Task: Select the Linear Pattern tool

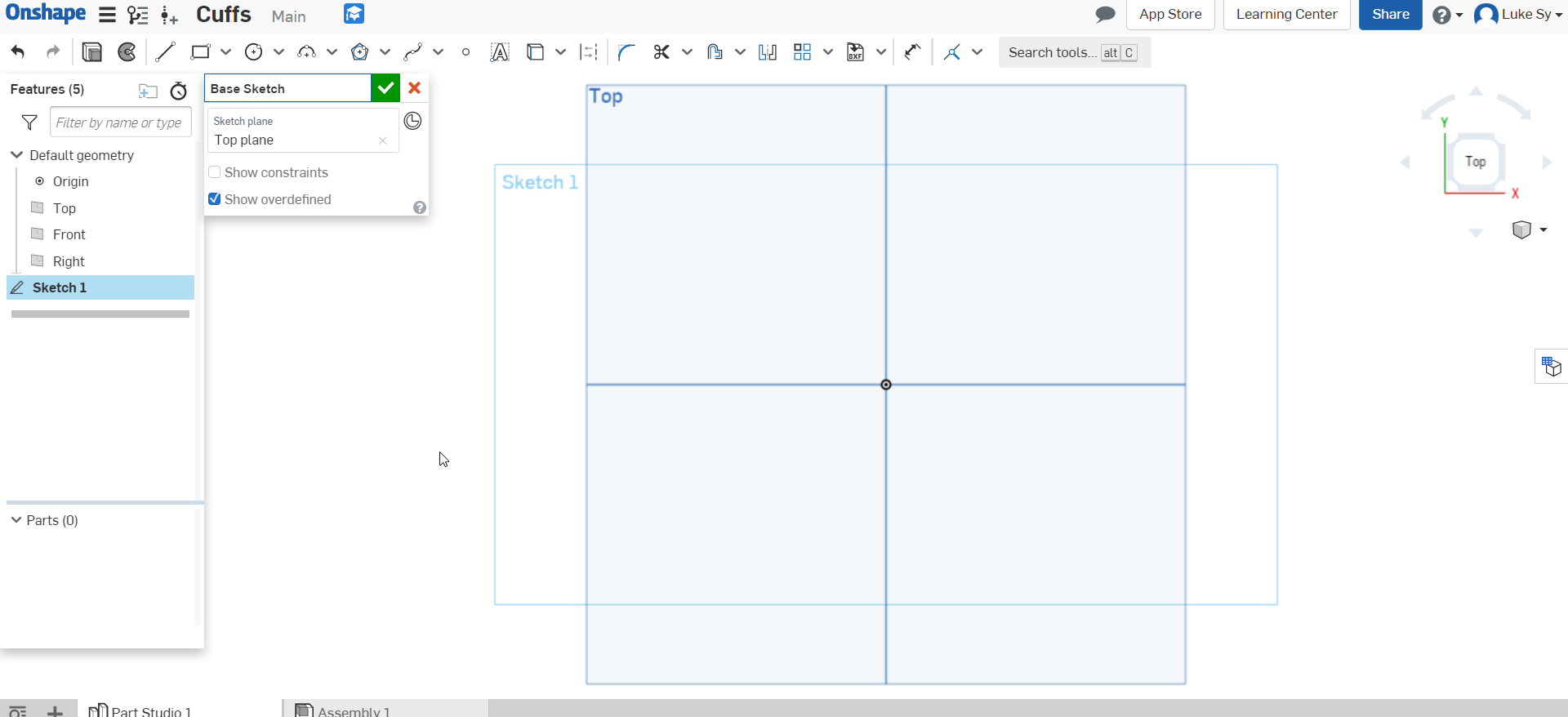Action: [803, 52]
